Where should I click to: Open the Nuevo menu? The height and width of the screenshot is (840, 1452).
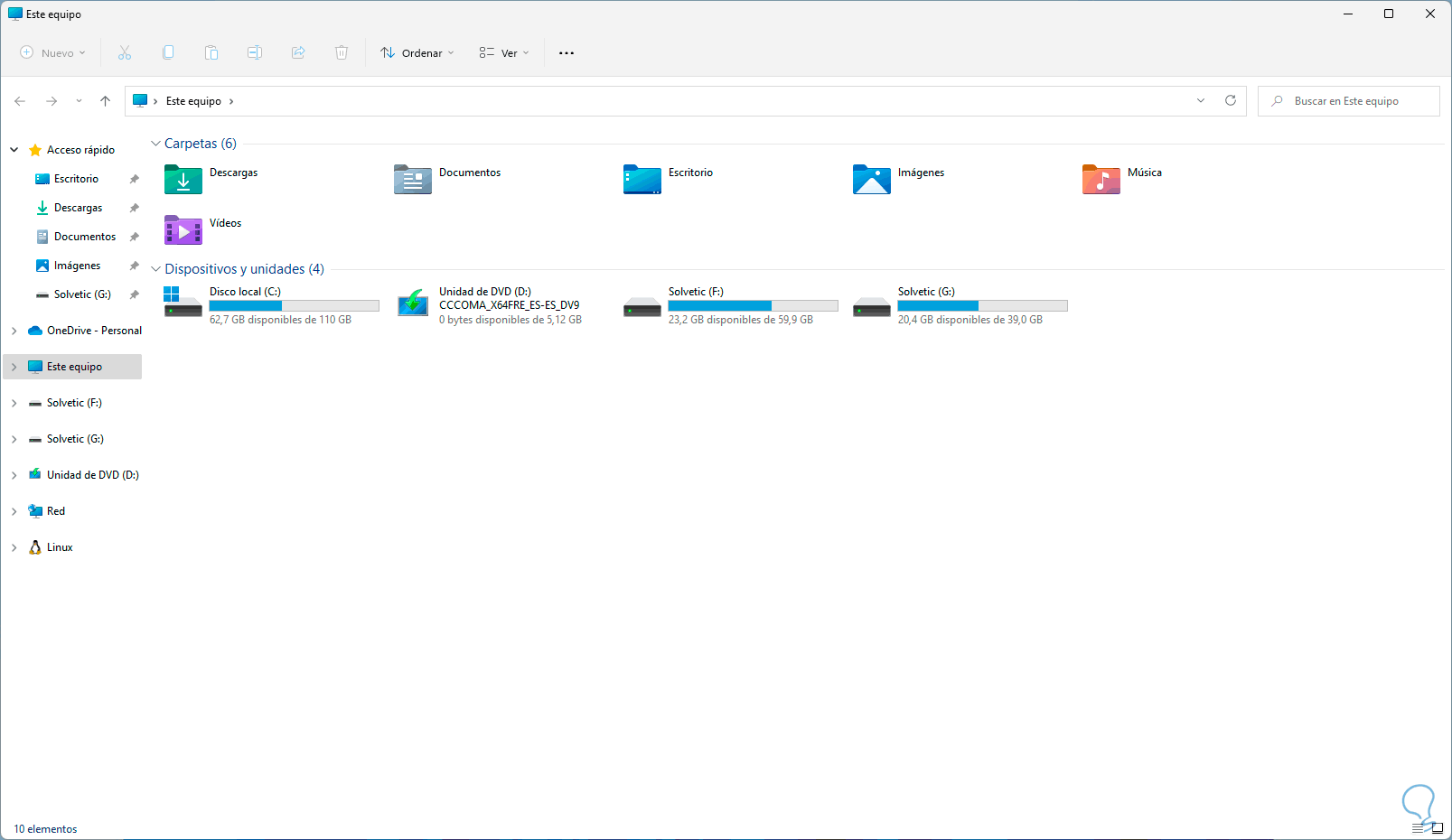51,52
